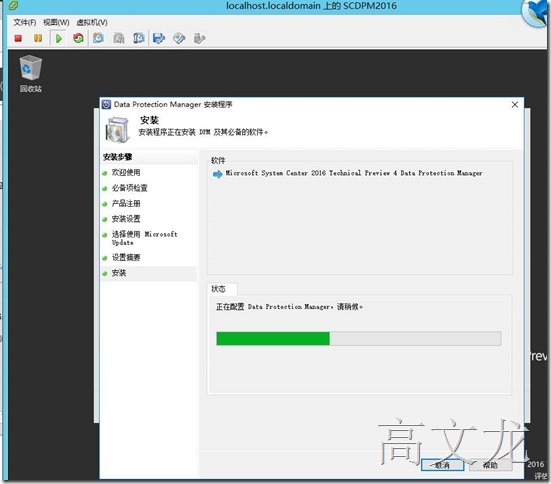Open the 文件(F) menu
This screenshot has height=484, width=551.
(x=25, y=22)
